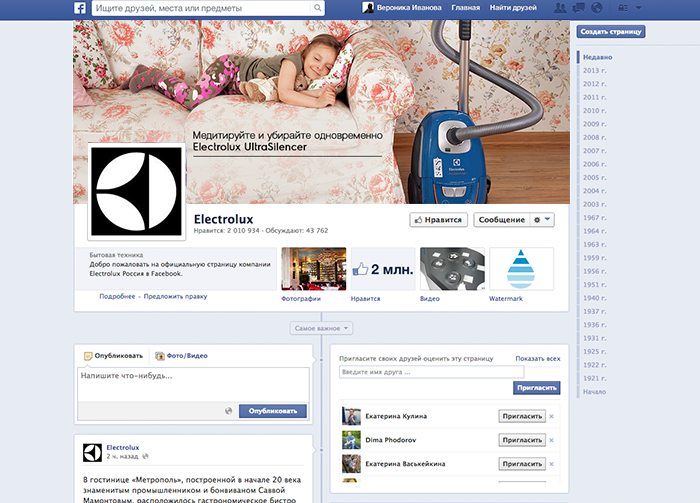Invite Екатерина Кулина with Пригласить
Image resolution: width=700 pixels, height=503 pixels.
click(x=522, y=416)
